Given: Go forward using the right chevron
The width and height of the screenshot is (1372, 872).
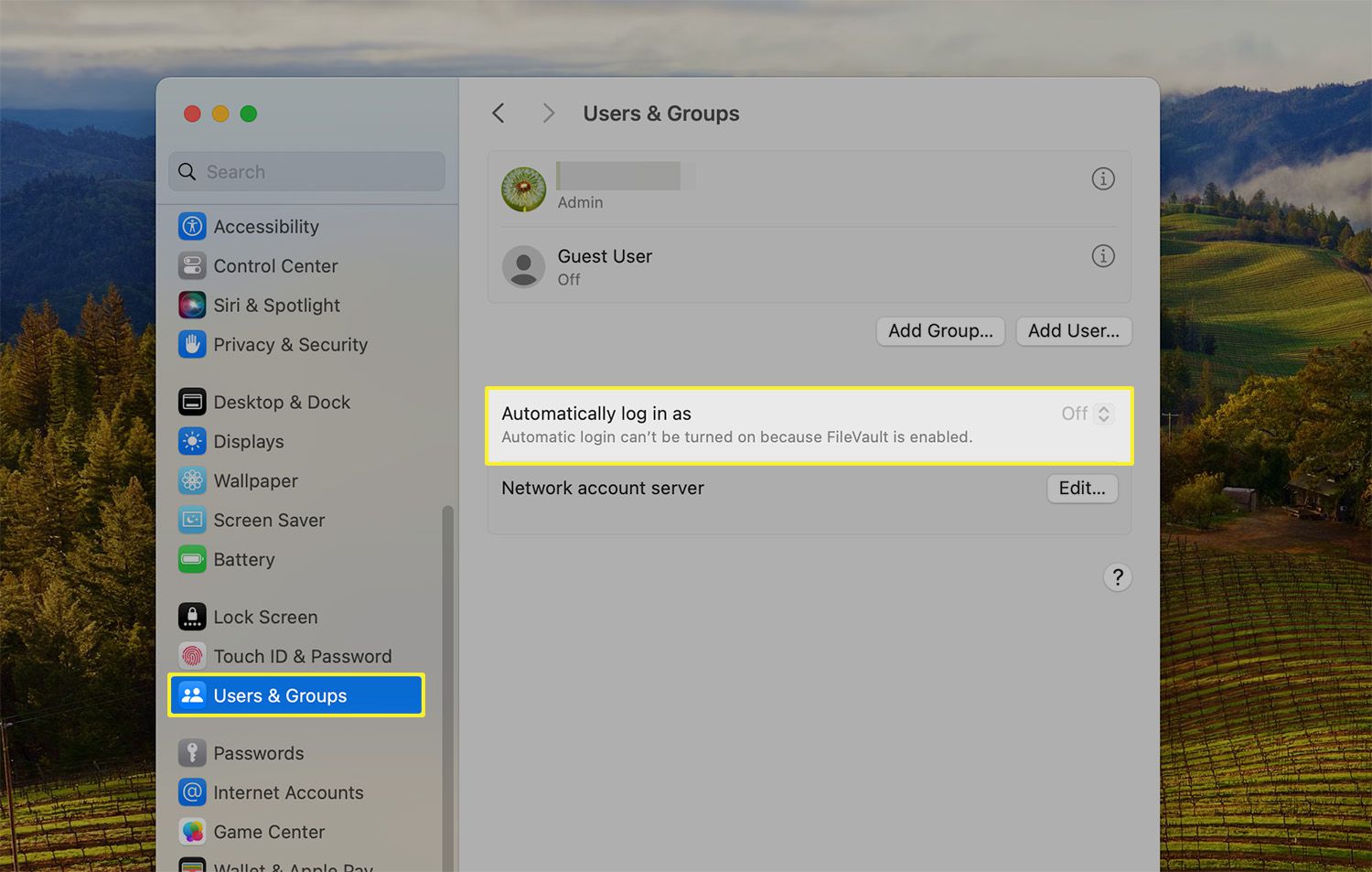Looking at the screenshot, I should click(549, 113).
